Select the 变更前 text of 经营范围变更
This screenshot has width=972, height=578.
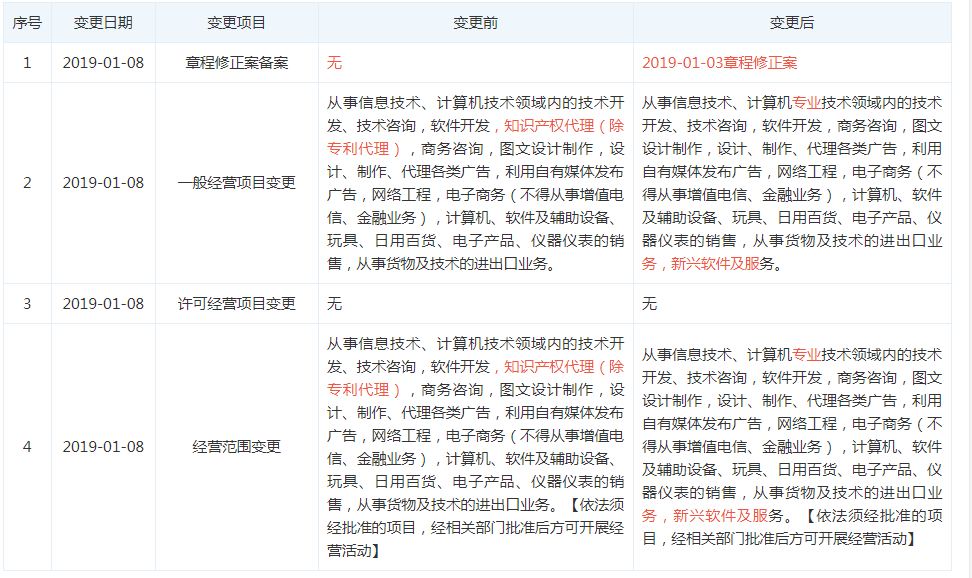pyautogui.click(x=475, y=447)
